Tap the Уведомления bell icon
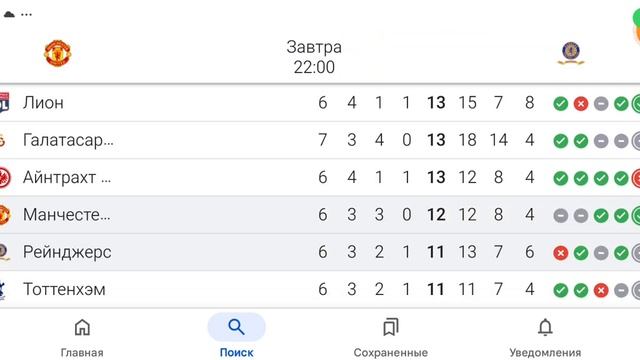The width and height of the screenshot is (640, 360). pyautogui.click(x=545, y=327)
